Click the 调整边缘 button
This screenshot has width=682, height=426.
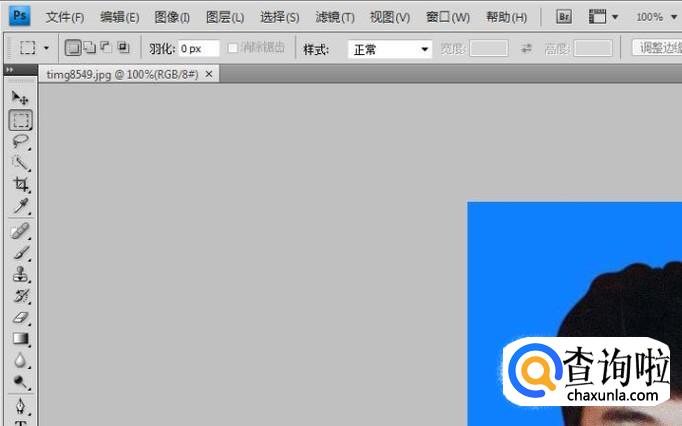click(x=658, y=48)
